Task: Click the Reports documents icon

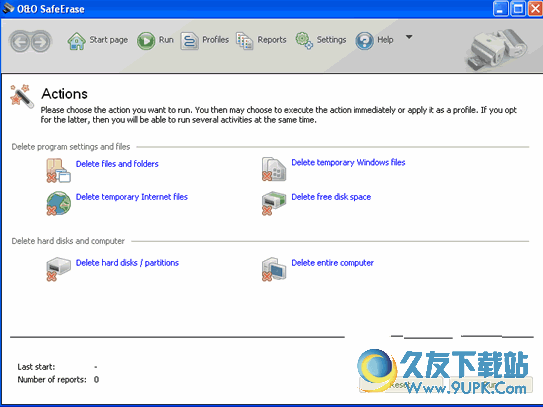Action: pos(244,41)
